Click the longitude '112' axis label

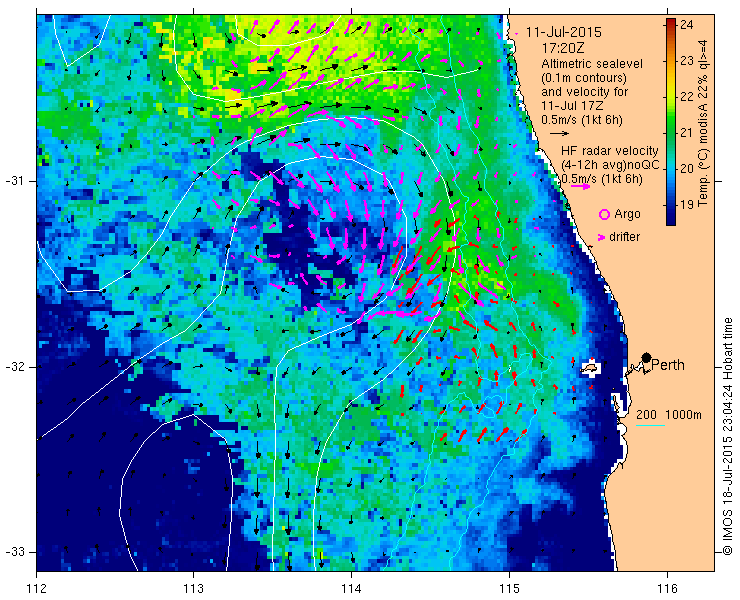(36, 588)
